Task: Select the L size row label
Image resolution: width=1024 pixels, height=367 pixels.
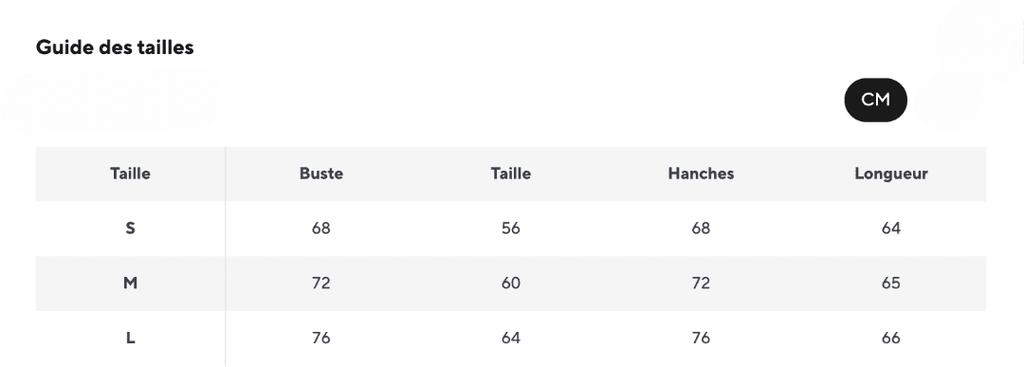Action: 130,338
